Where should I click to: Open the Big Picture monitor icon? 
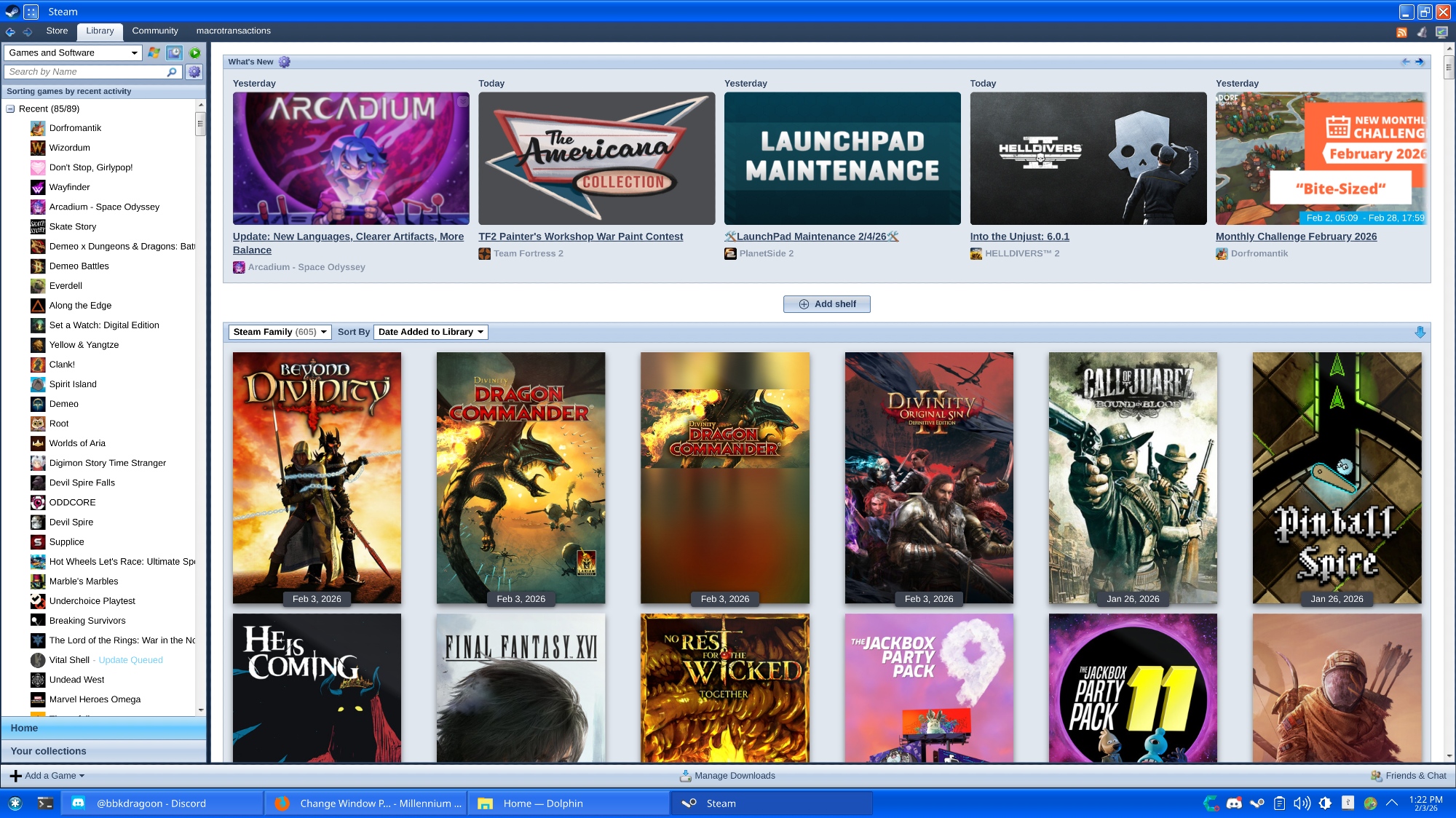pos(1441,32)
